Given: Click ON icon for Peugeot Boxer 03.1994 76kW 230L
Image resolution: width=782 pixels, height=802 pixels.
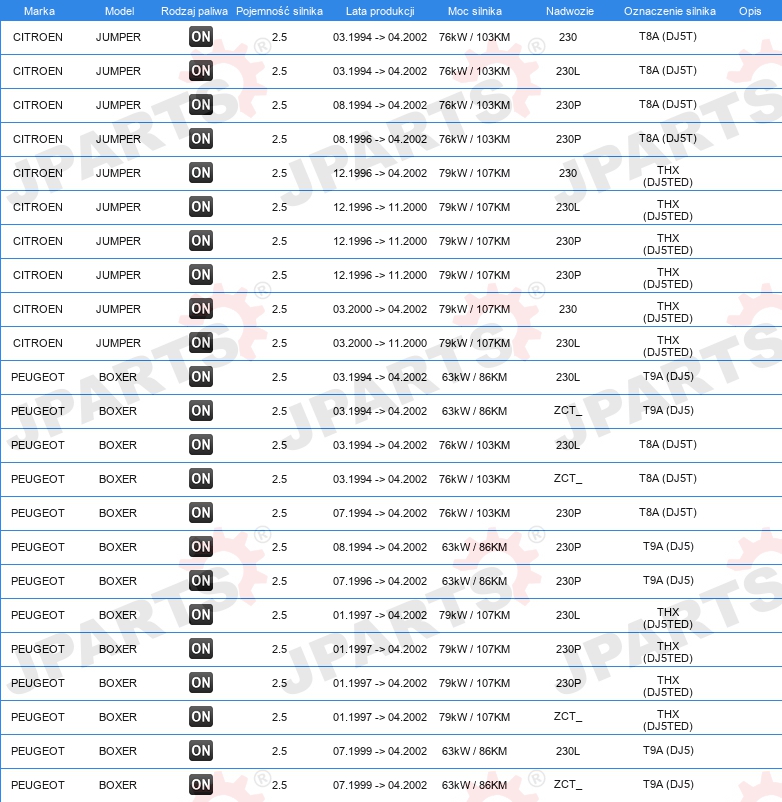Looking at the screenshot, I should click(200, 445).
